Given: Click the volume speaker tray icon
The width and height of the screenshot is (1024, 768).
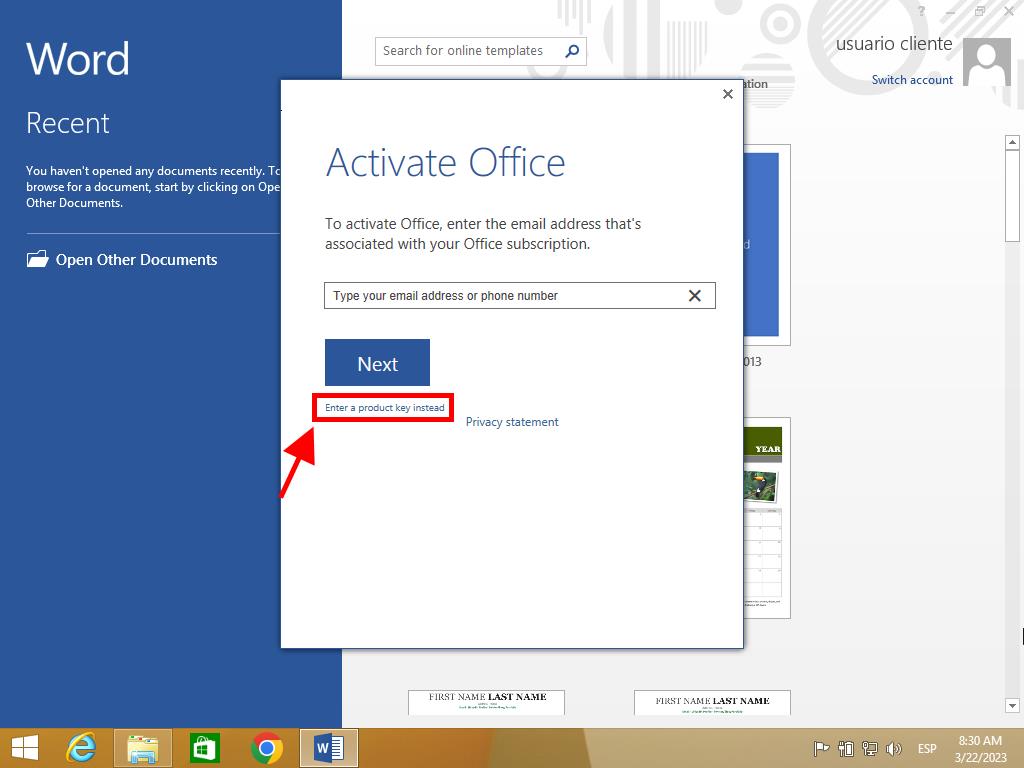Looking at the screenshot, I should (x=893, y=749).
